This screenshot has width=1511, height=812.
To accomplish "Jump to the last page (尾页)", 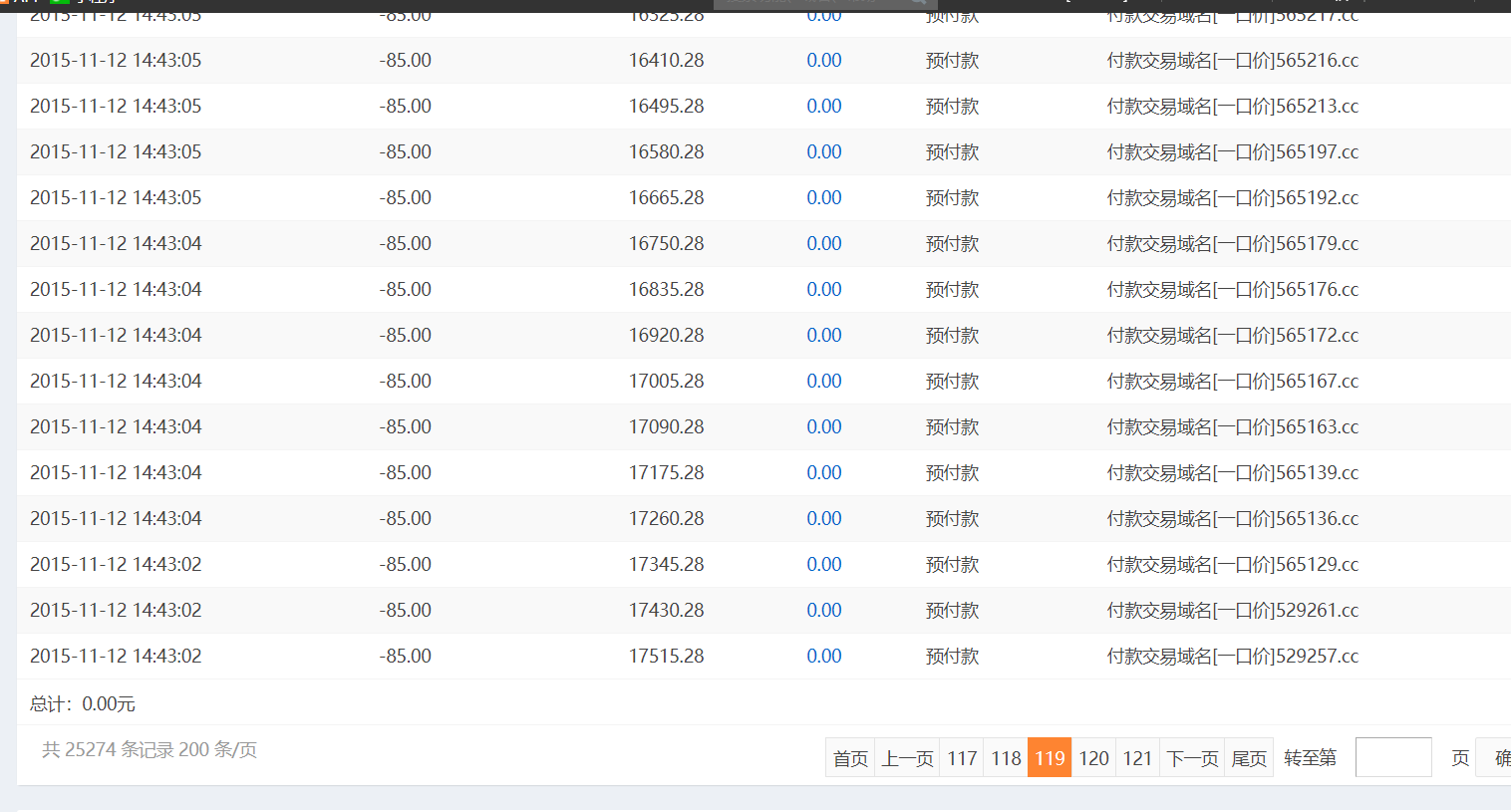I will tap(1249, 758).
